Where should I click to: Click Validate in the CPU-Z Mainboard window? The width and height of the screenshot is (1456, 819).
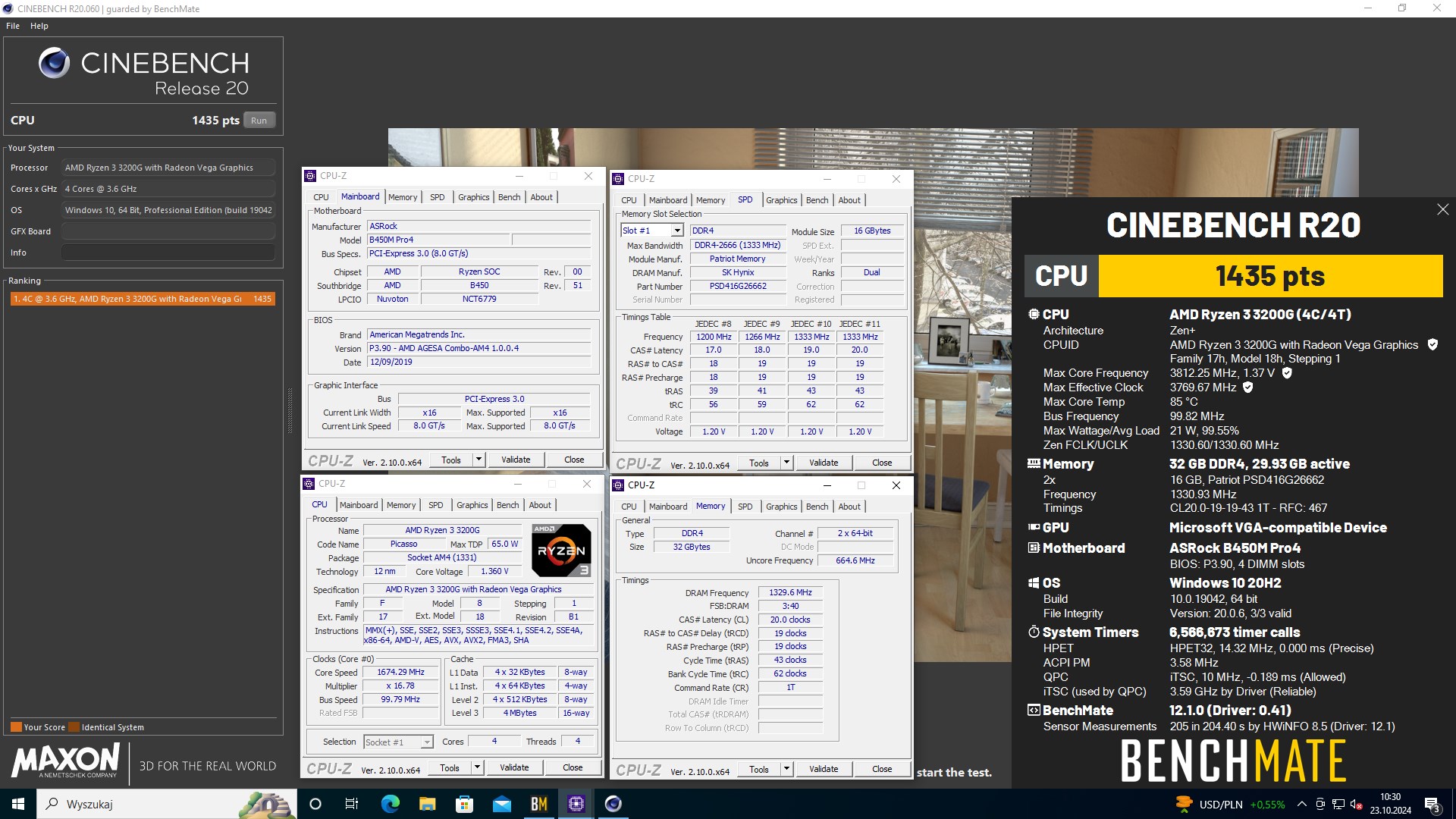(516, 460)
